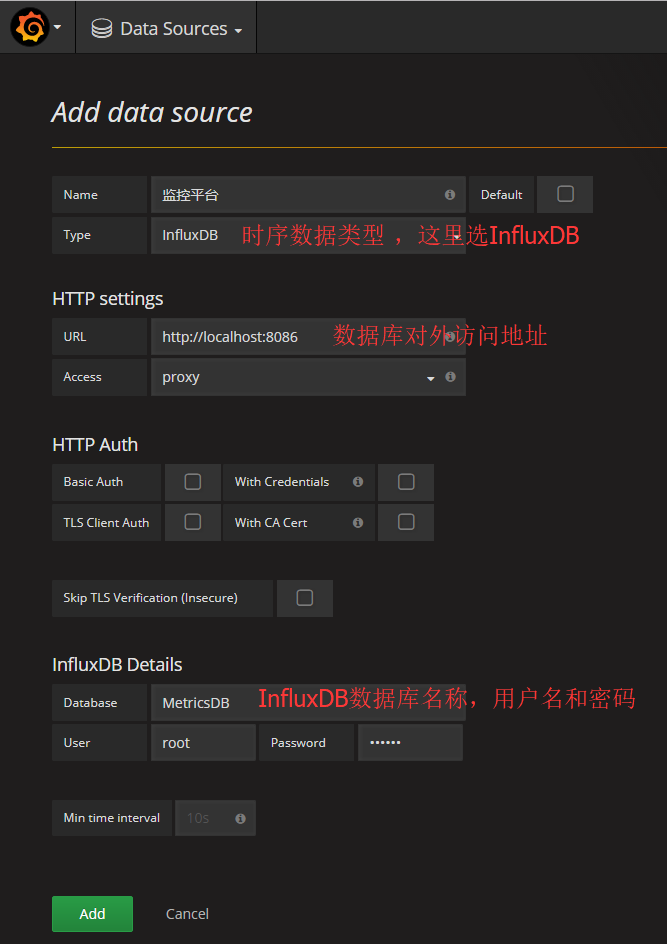Click the Access info icon
Screen dimensions: 667x944
click(450, 377)
